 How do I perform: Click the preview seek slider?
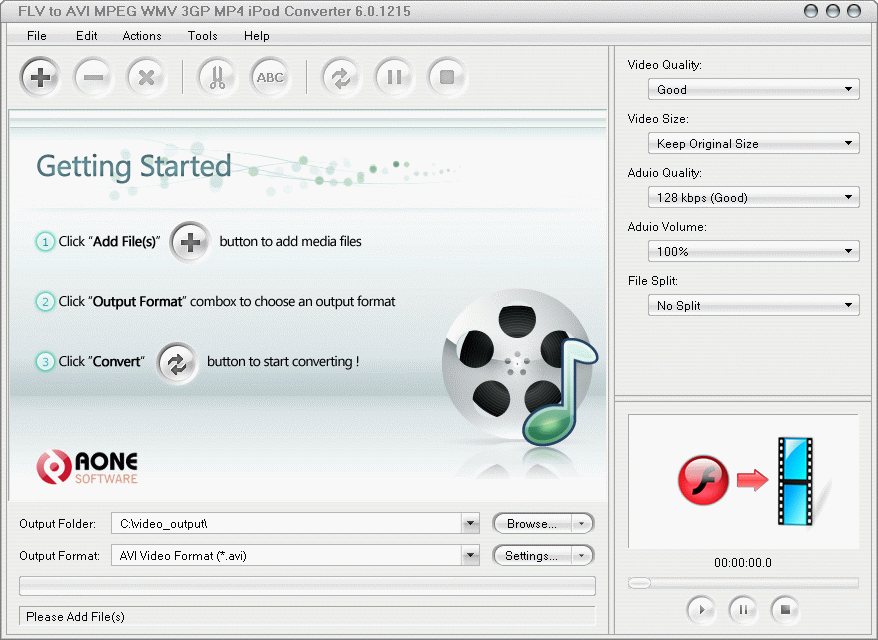pyautogui.click(x=742, y=583)
